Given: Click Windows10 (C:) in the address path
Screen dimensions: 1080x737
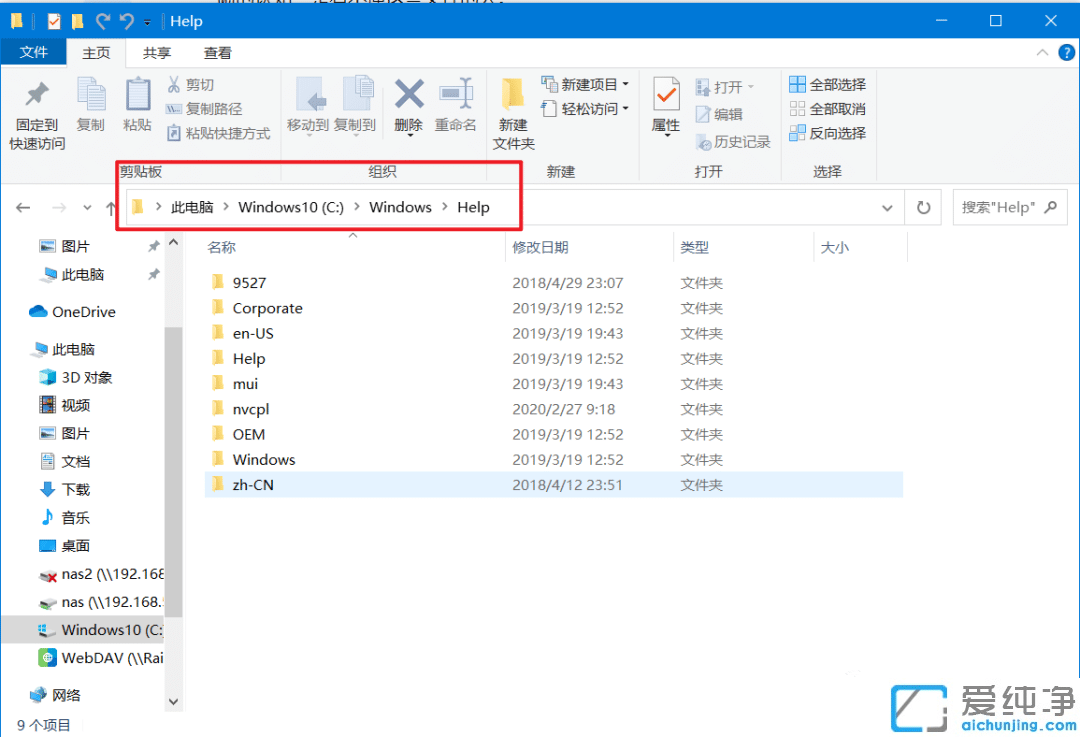Looking at the screenshot, I should coord(291,207).
